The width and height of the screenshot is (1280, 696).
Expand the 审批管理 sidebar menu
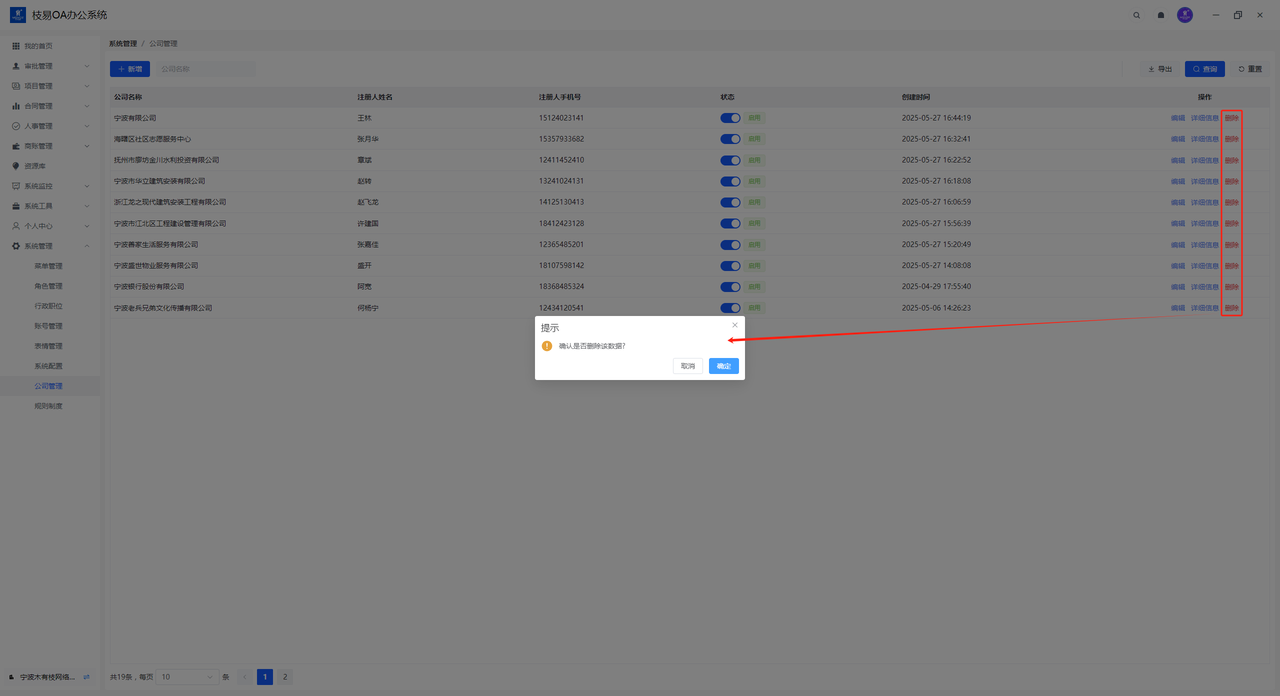(x=50, y=66)
